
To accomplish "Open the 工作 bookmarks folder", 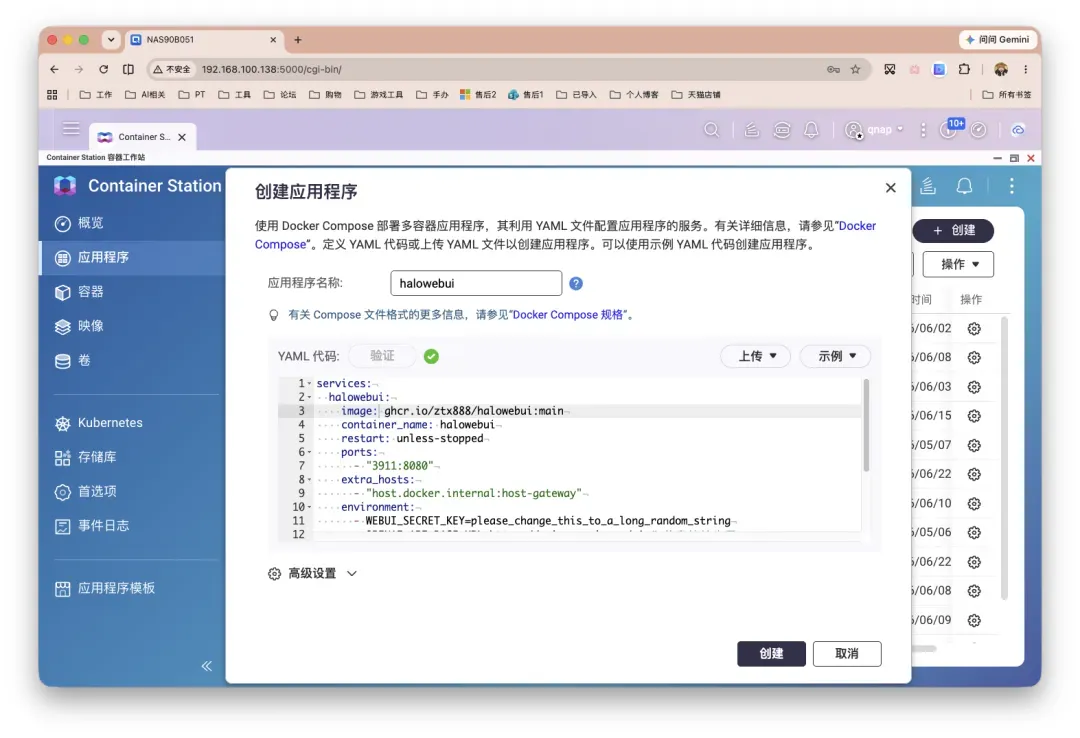I will coord(96,95).
